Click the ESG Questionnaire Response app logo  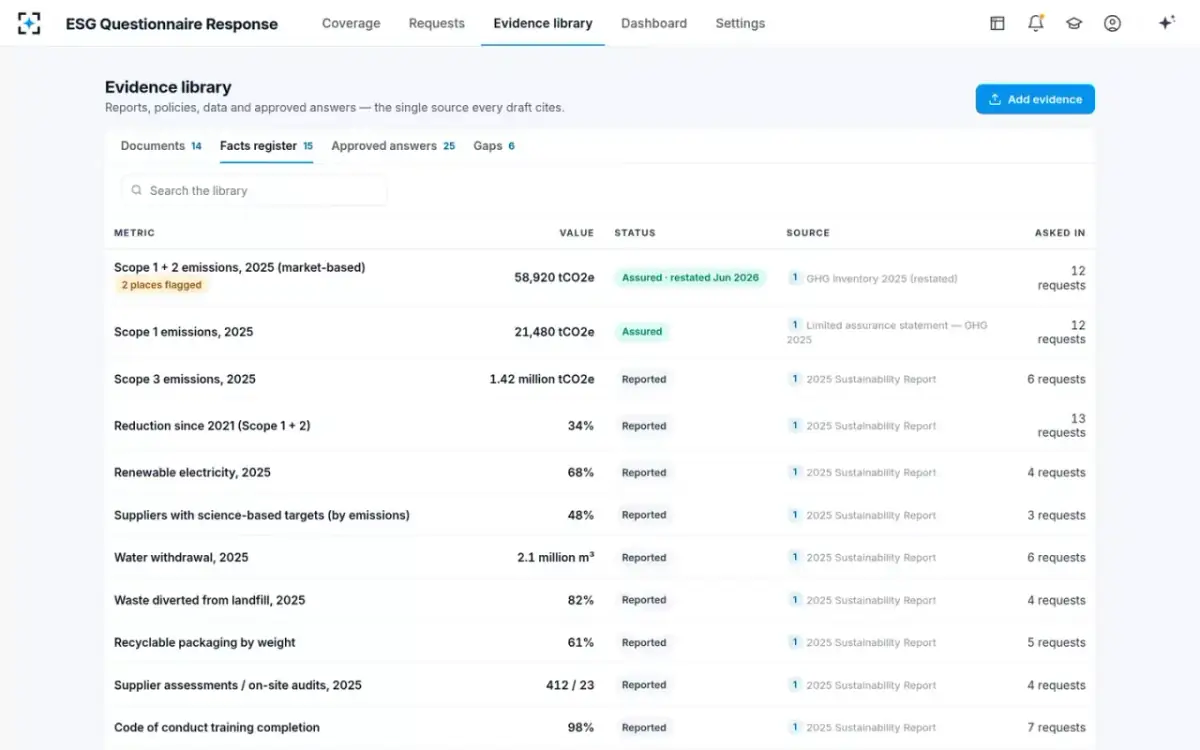pyautogui.click(x=30, y=23)
